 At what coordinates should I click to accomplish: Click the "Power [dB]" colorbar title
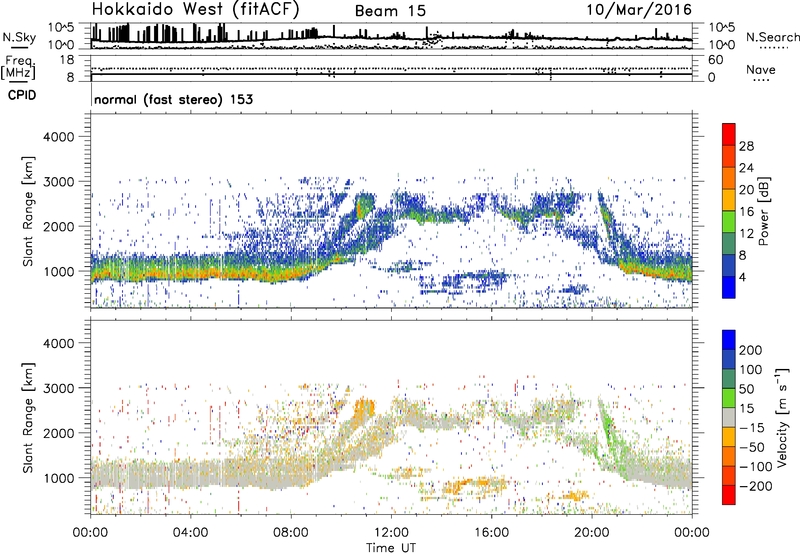point(763,211)
